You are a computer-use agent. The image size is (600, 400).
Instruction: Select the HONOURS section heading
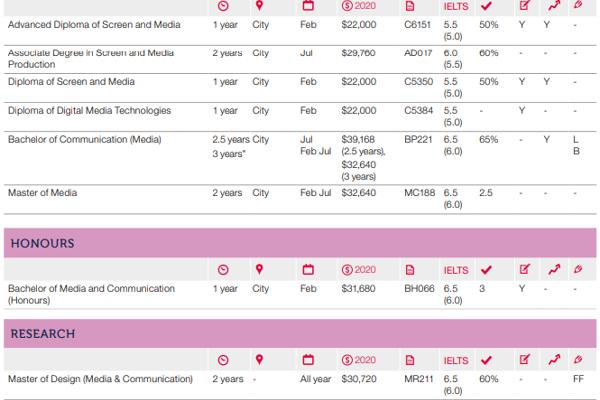41,243
